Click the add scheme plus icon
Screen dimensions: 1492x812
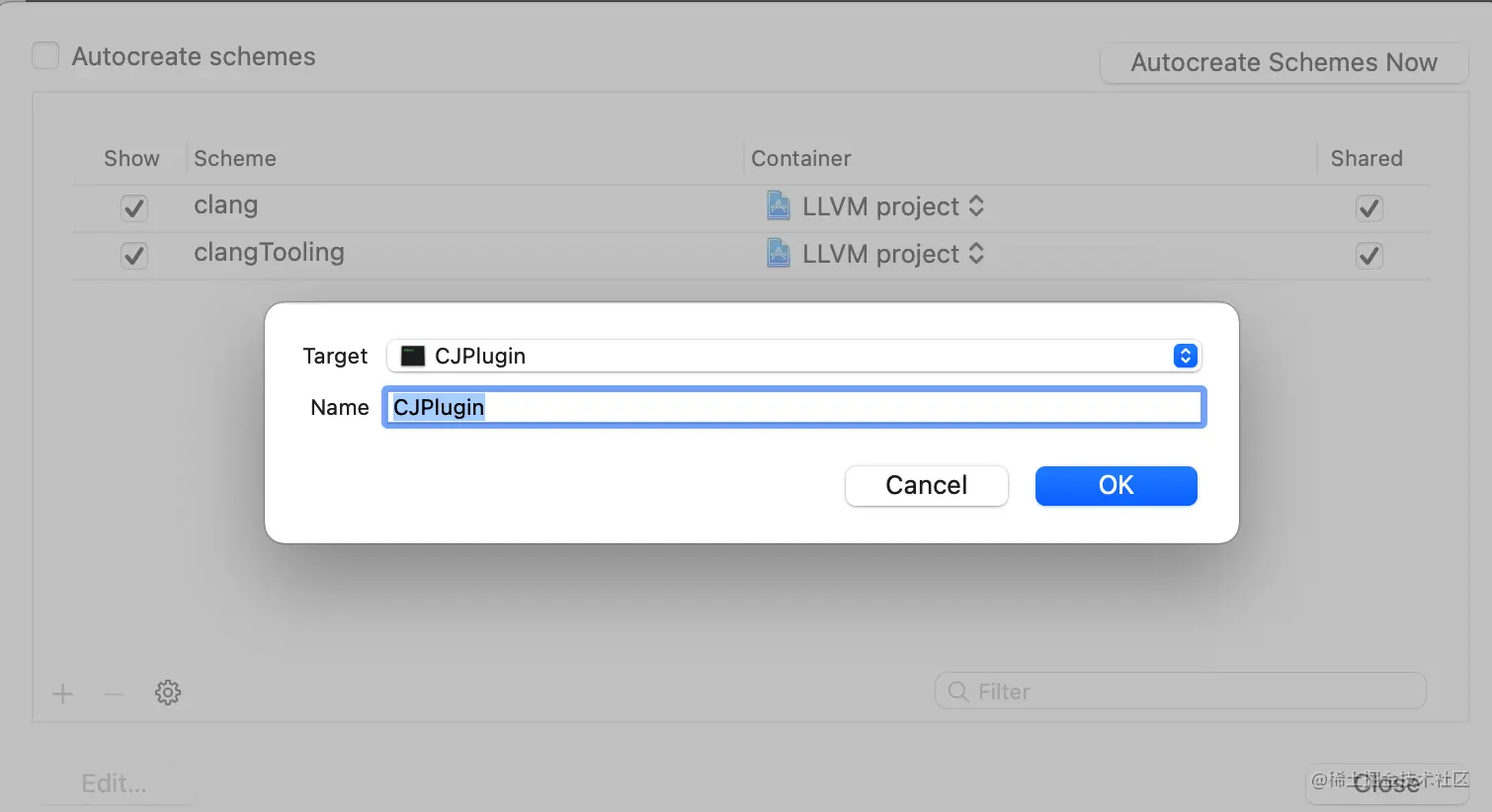click(63, 693)
